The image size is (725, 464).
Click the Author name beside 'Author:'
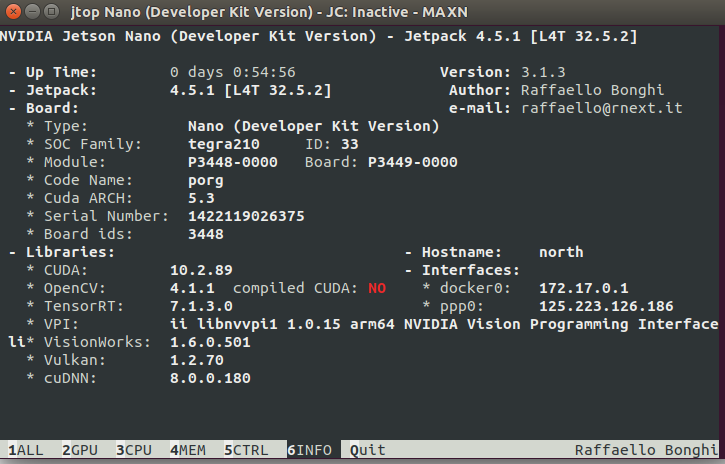(x=593, y=90)
